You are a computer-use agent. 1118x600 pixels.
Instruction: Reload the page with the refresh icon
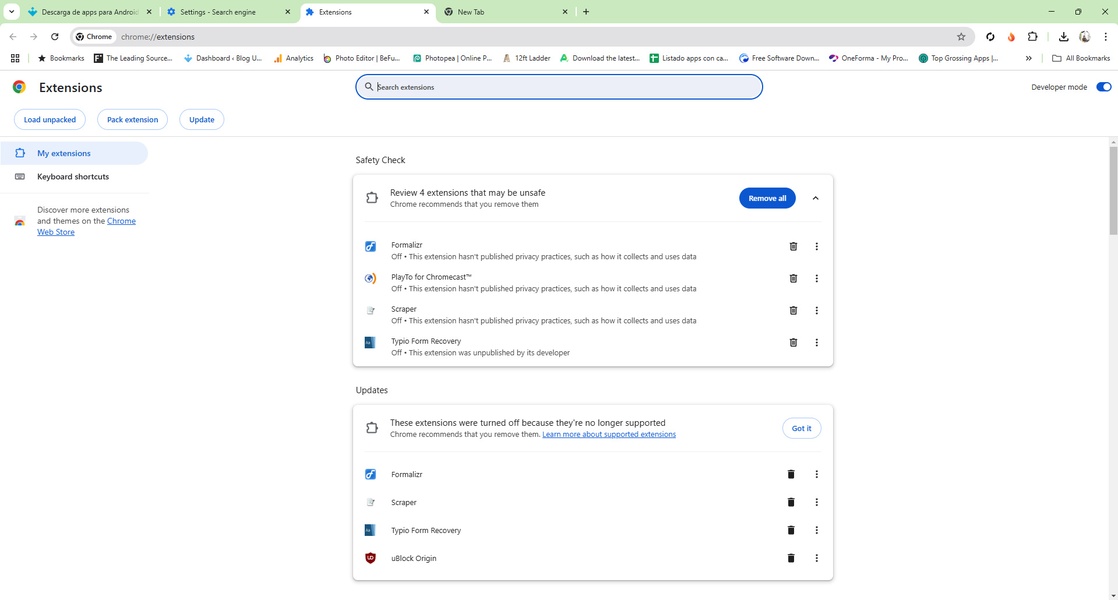tap(54, 37)
